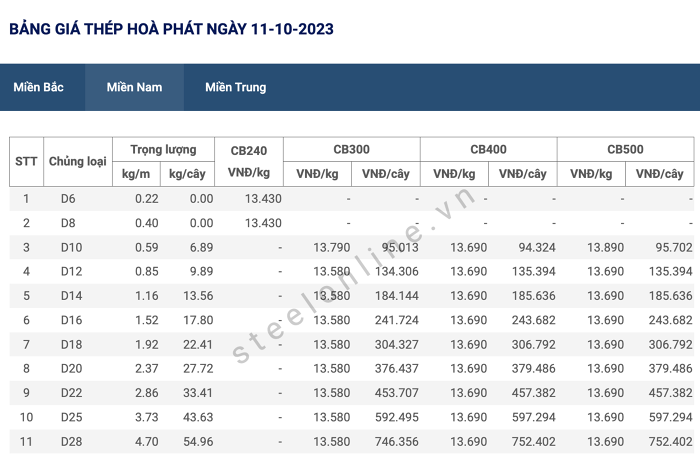Screen dimensions: 700x463
Task: Click 'VNĐ/kg' sub-header under CB400
Action: click(454, 174)
